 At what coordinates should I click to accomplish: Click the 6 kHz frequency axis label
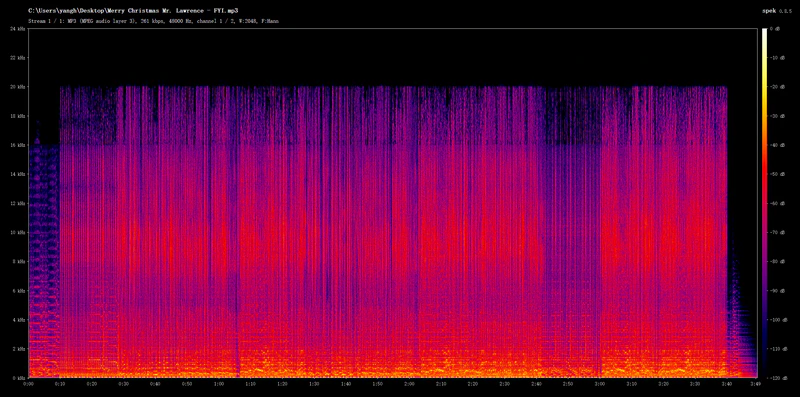[18, 290]
